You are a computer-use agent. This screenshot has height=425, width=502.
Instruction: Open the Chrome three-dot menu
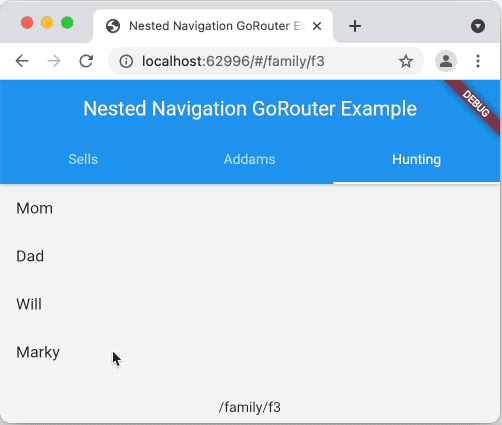point(478,61)
